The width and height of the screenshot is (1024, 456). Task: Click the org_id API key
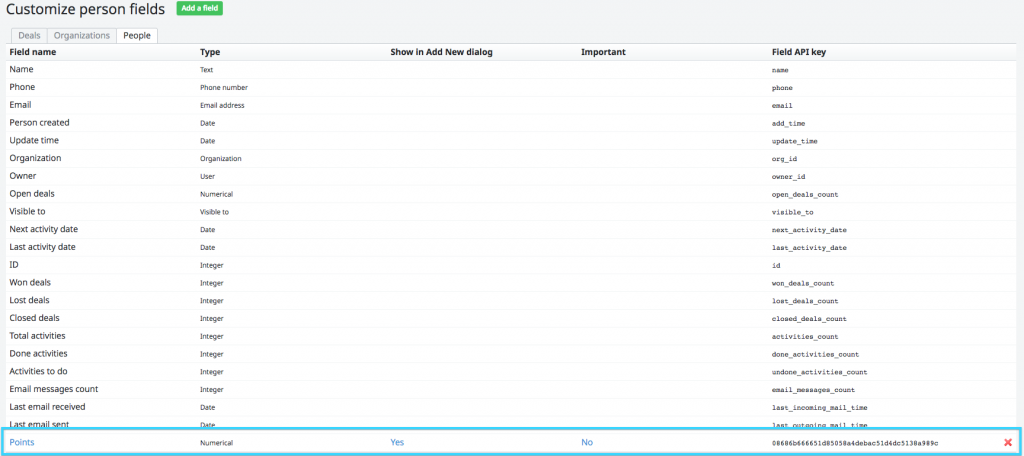pos(785,158)
